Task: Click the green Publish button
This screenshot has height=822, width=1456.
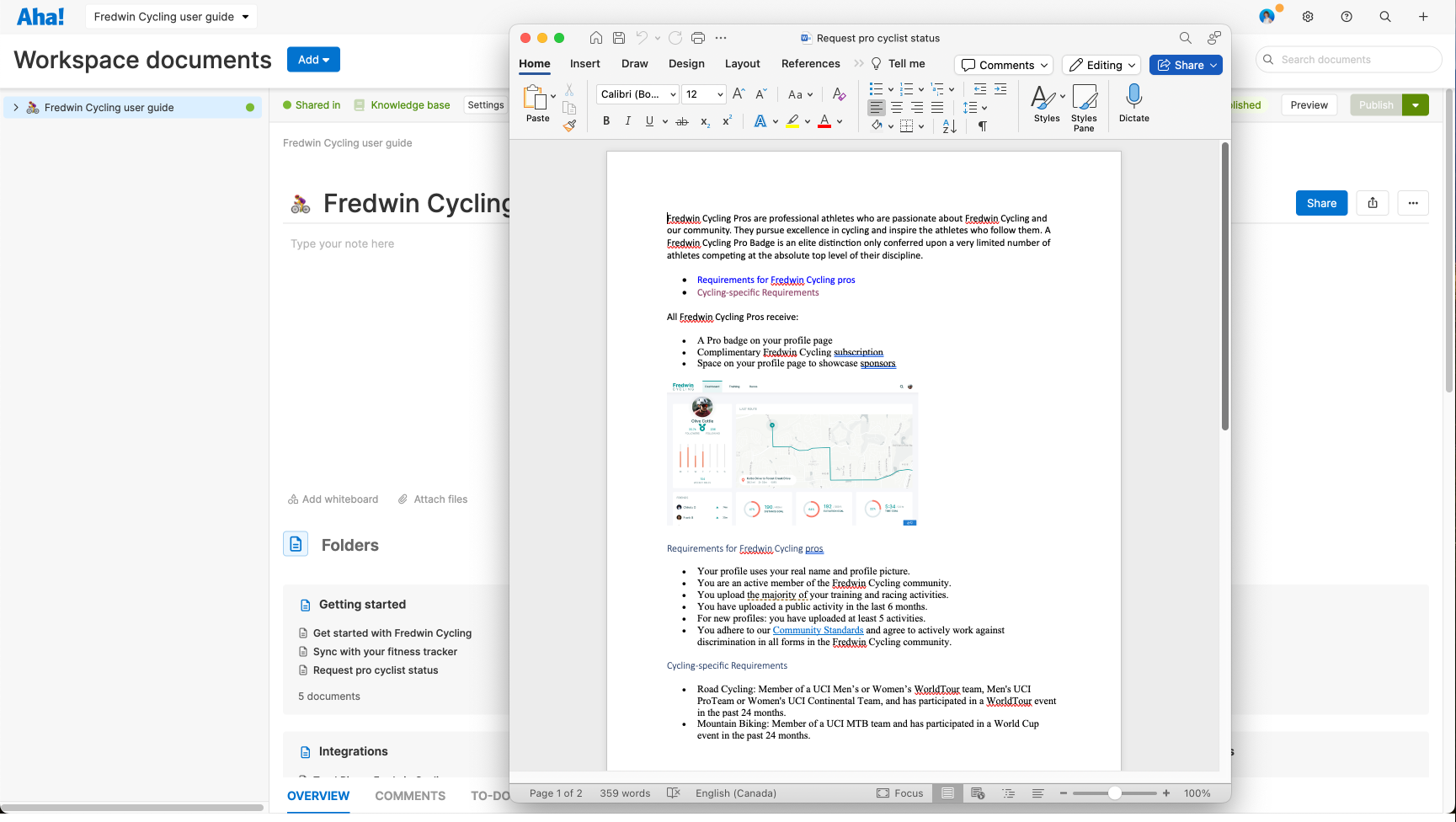Action: coord(1375,104)
